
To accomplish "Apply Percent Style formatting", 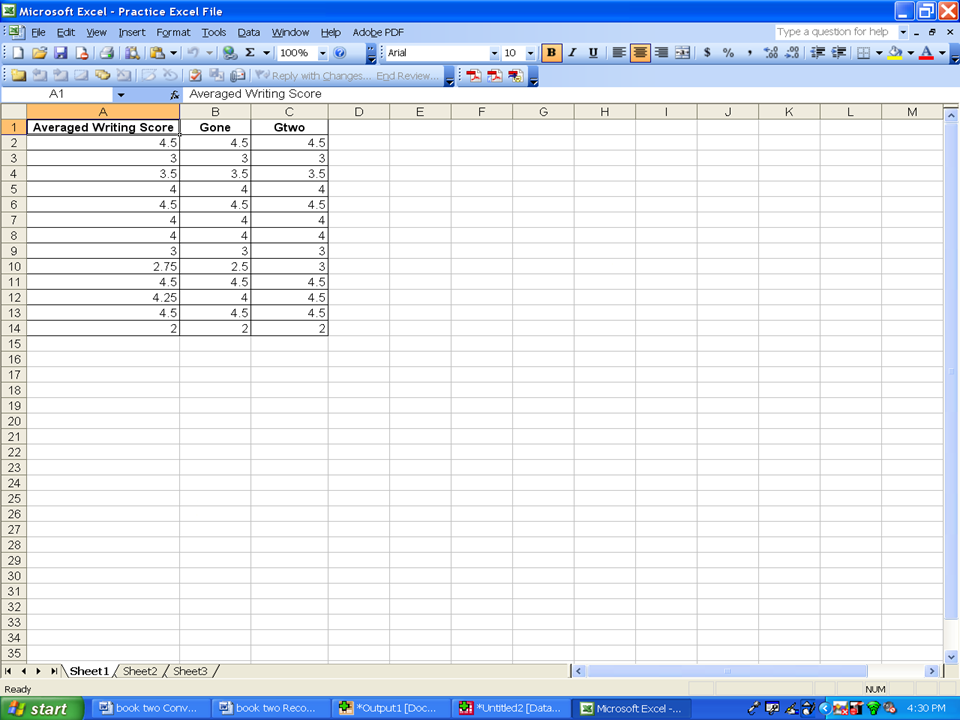I will [x=728, y=53].
